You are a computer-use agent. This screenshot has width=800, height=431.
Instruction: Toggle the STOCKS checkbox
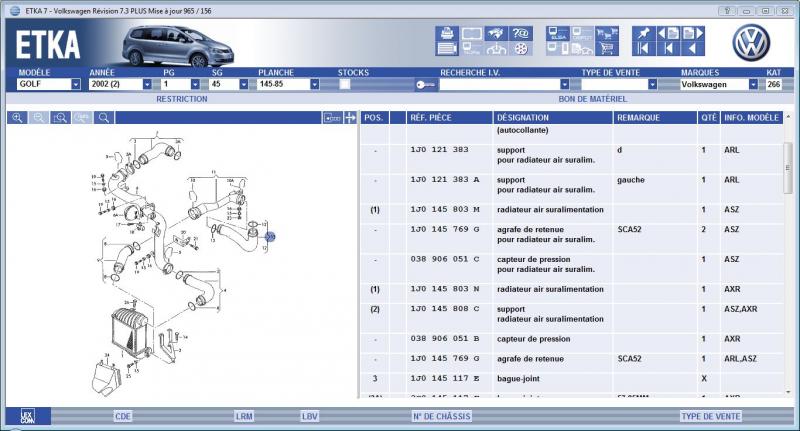[345, 84]
